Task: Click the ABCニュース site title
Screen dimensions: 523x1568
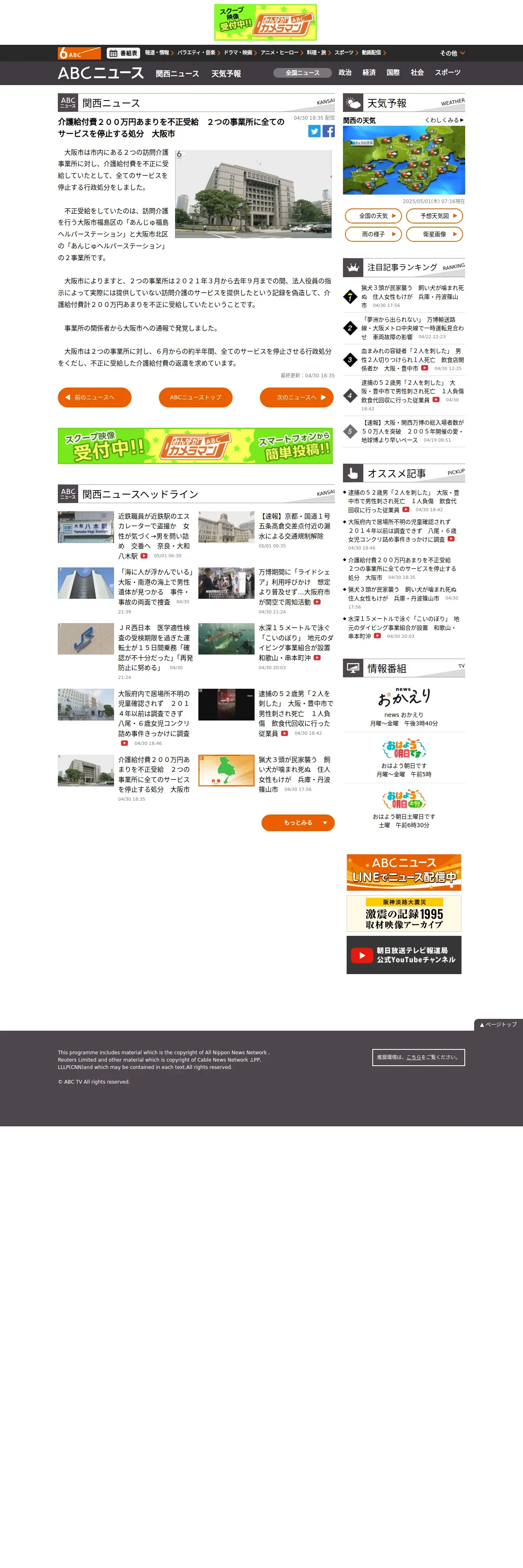Action: (x=101, y=73)
